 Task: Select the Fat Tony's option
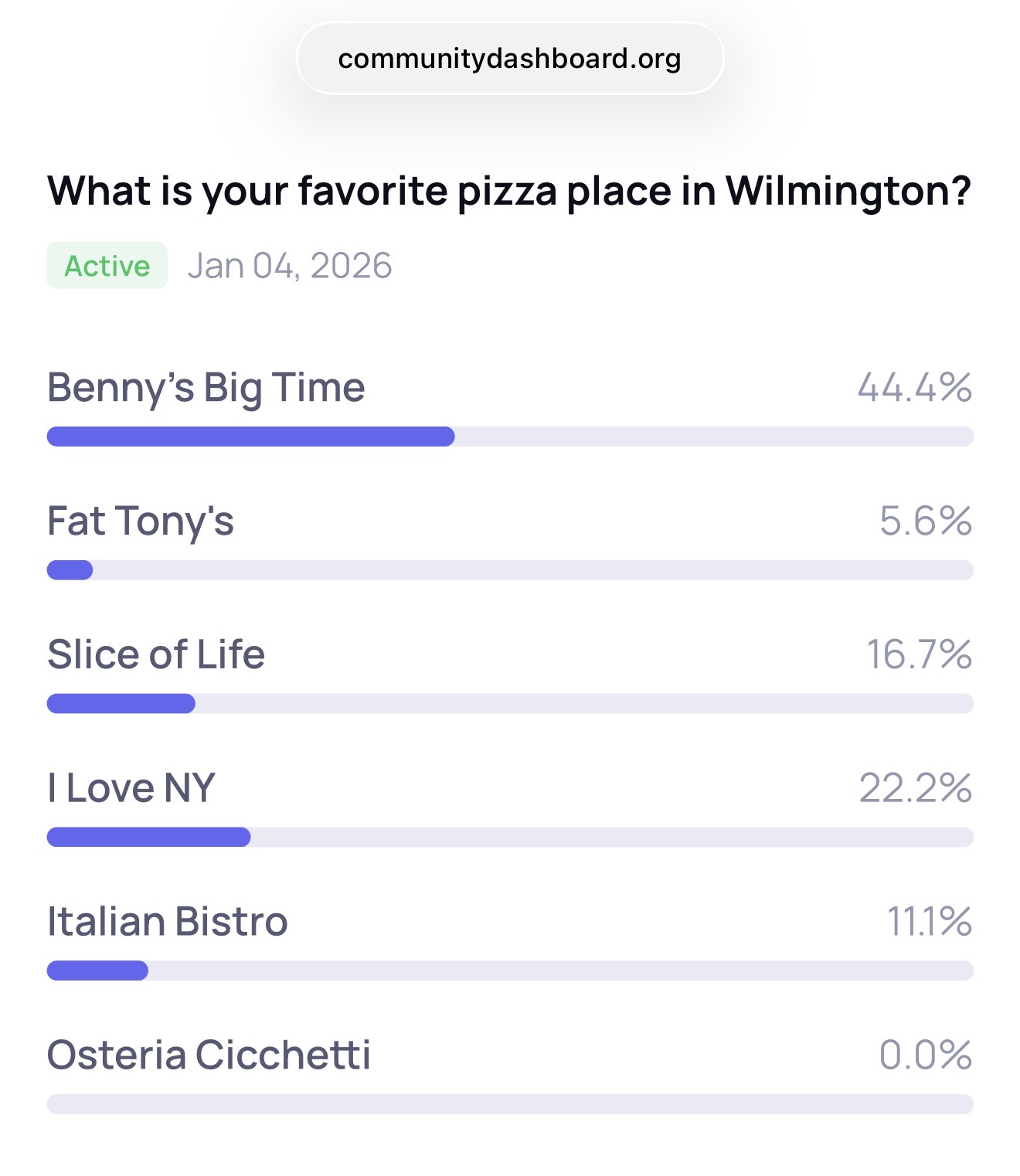[x=141, y=522]
